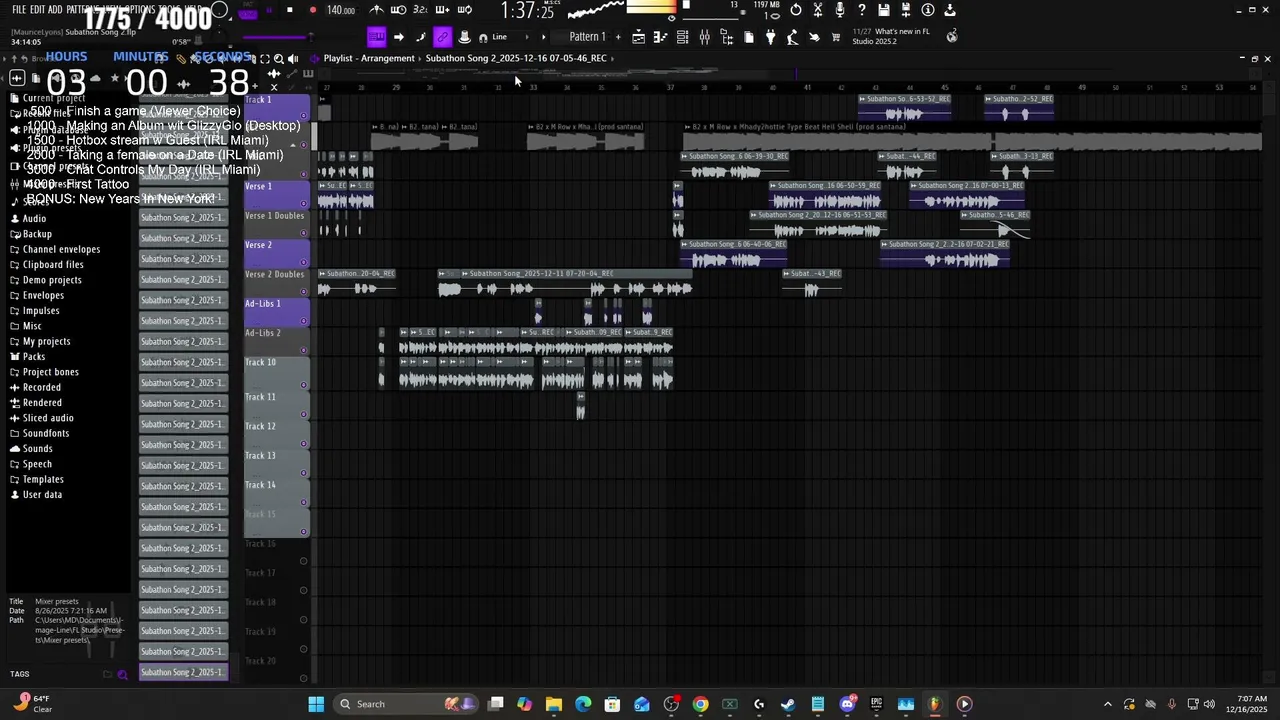This screenshot has width=1280, height=720.
Task: Open the Mixer view icon
Action: (704, 37)
